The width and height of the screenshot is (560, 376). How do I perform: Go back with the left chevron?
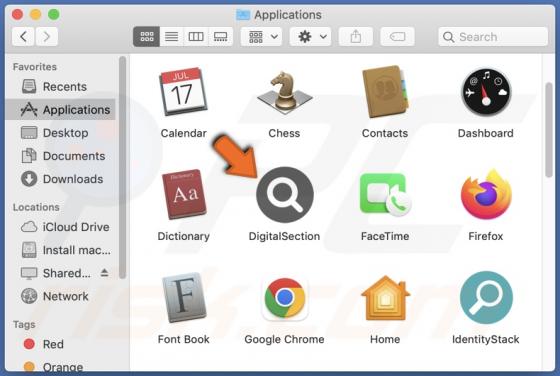23,36
